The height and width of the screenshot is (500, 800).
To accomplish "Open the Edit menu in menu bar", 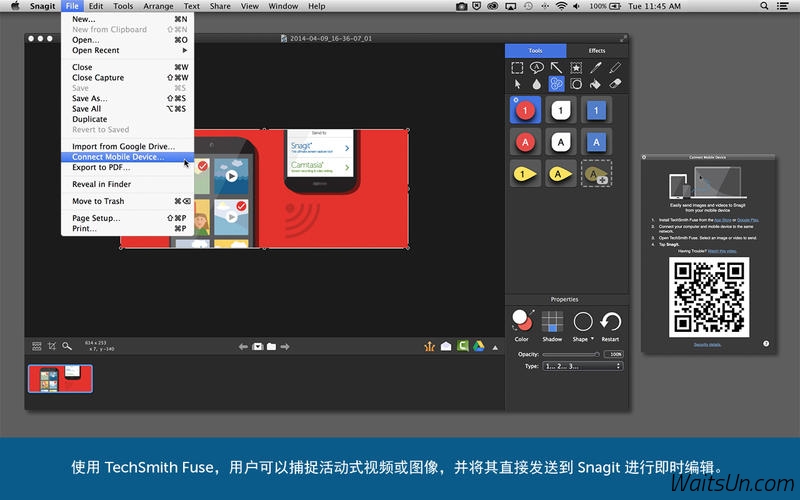I will 96,6.
